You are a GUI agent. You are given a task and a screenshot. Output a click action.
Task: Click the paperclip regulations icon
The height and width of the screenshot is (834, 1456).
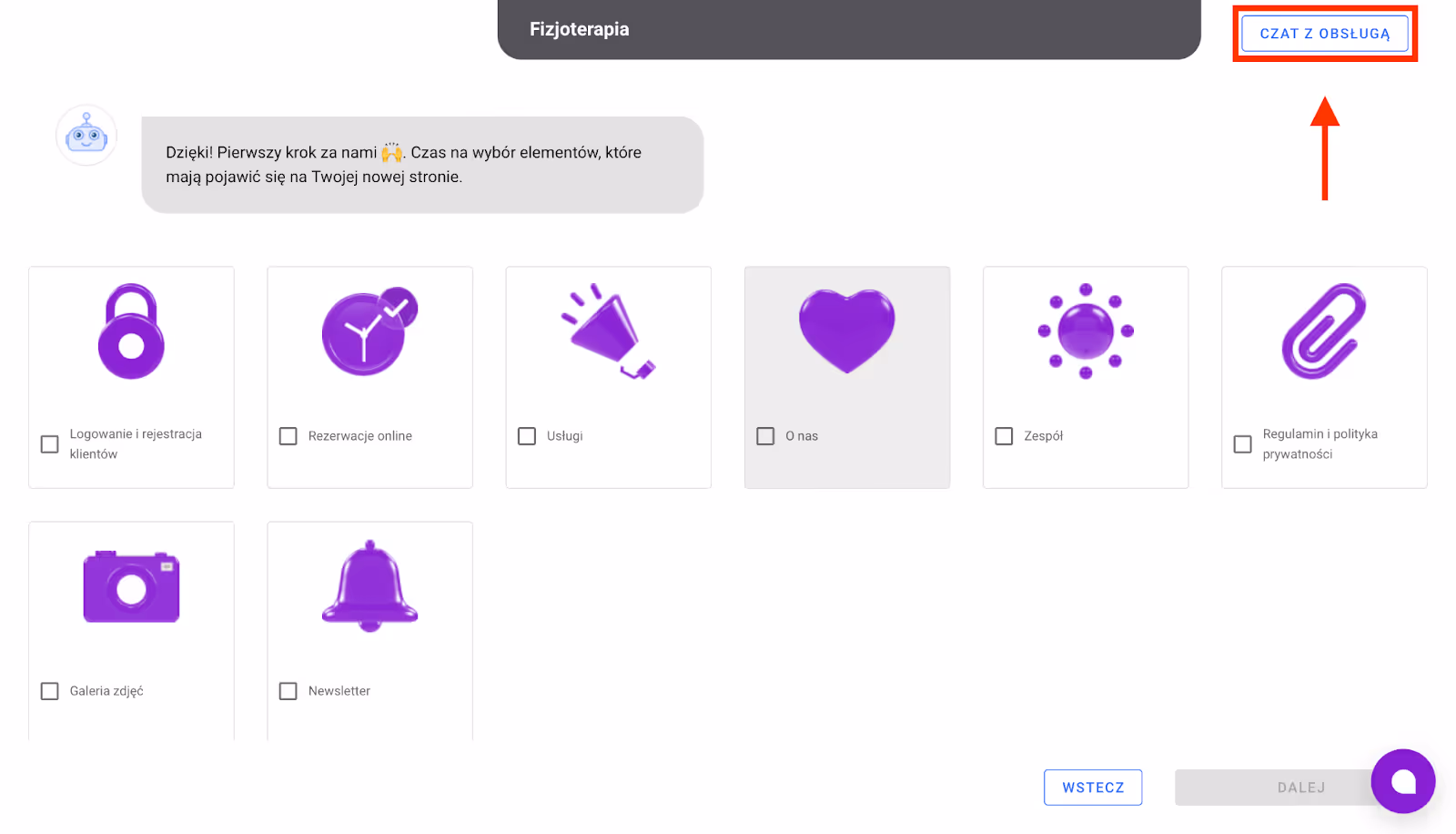point(1323,331)
